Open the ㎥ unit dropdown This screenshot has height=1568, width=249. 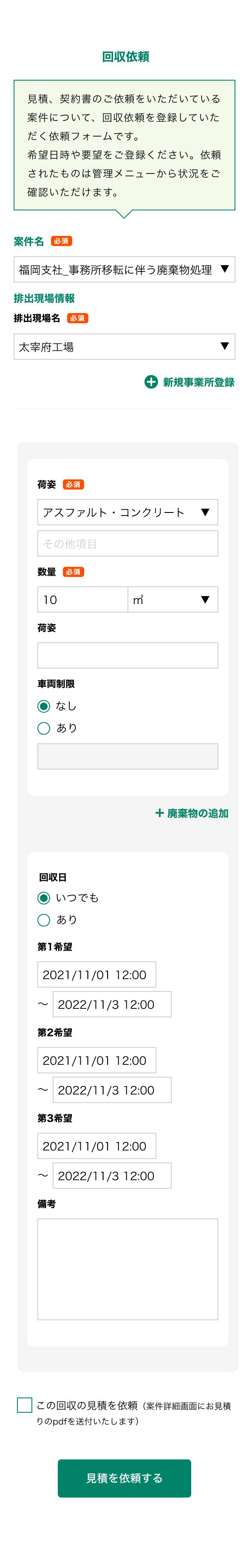(x=173, y=599)
